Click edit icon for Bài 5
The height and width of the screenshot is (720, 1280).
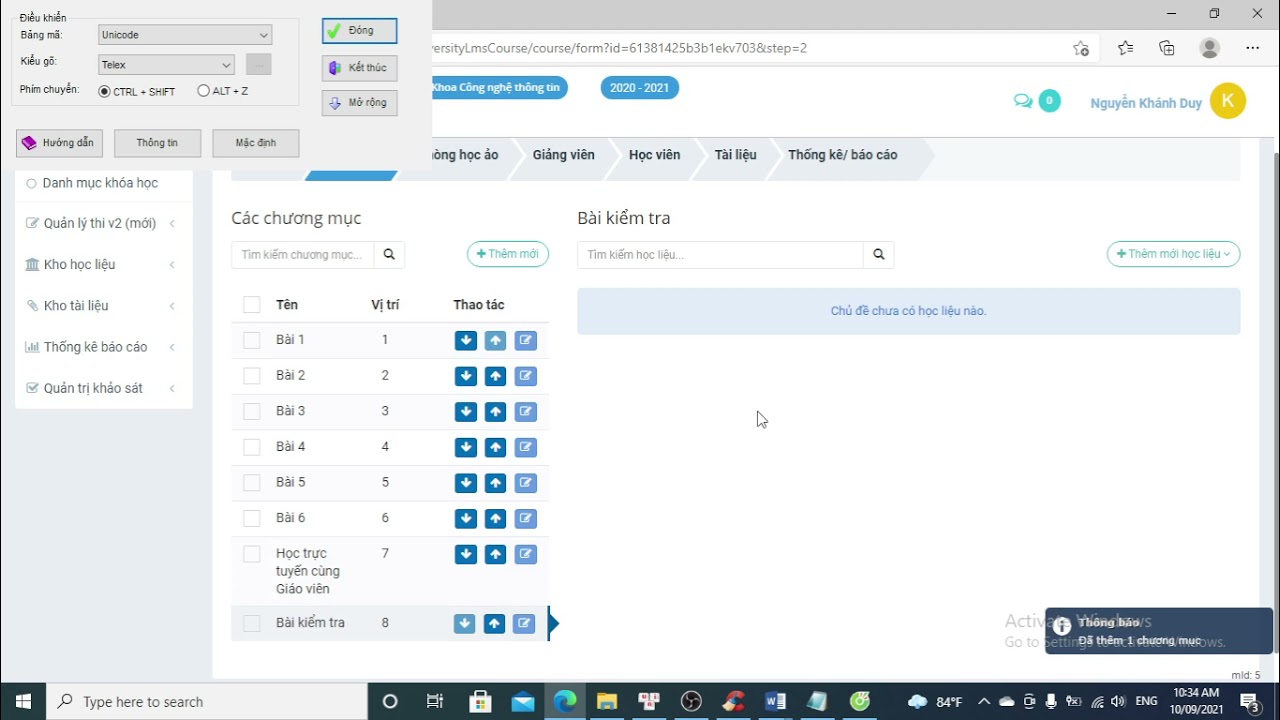click(525, 483)
